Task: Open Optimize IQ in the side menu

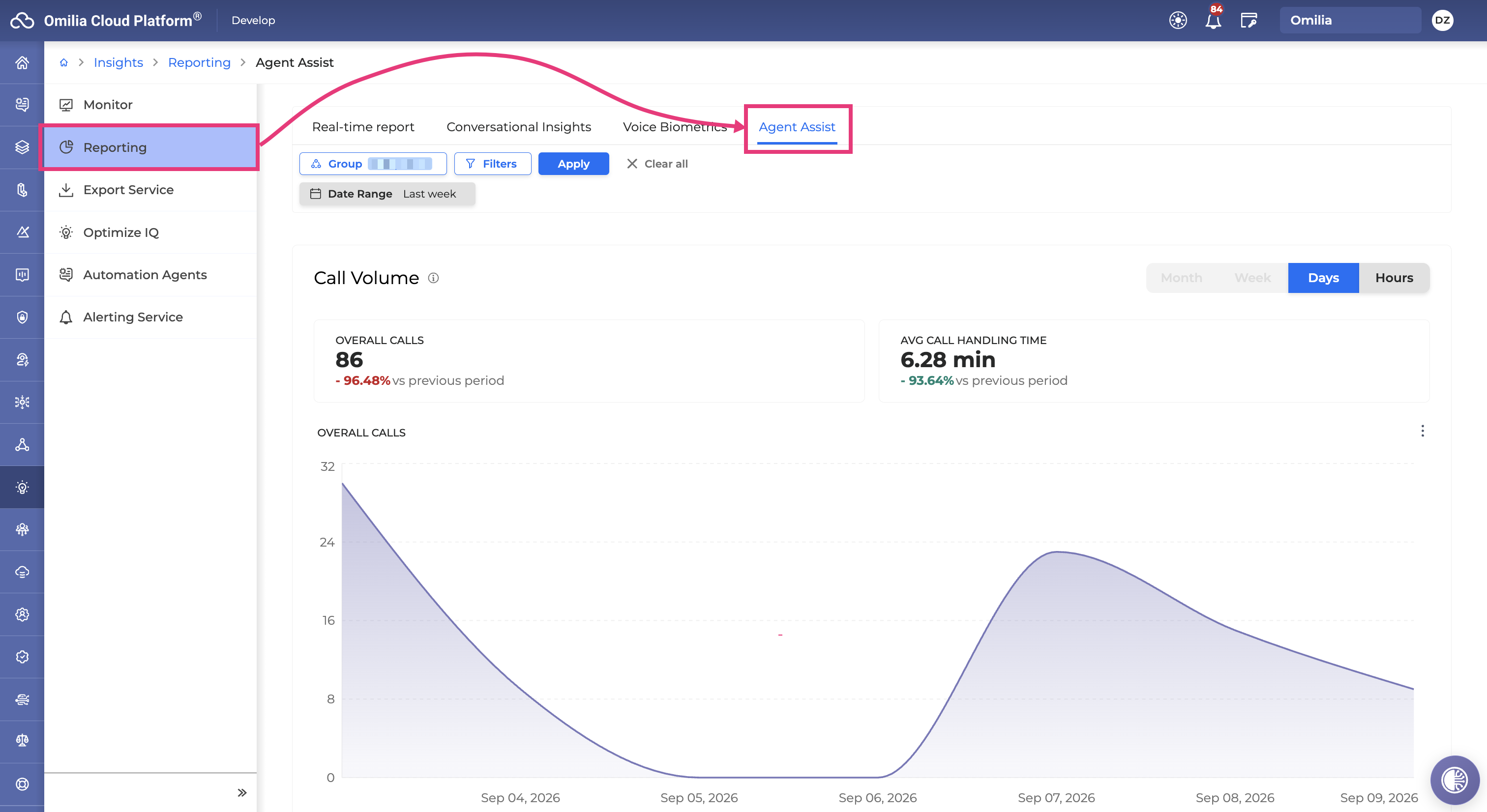Action: pos(150,232)
